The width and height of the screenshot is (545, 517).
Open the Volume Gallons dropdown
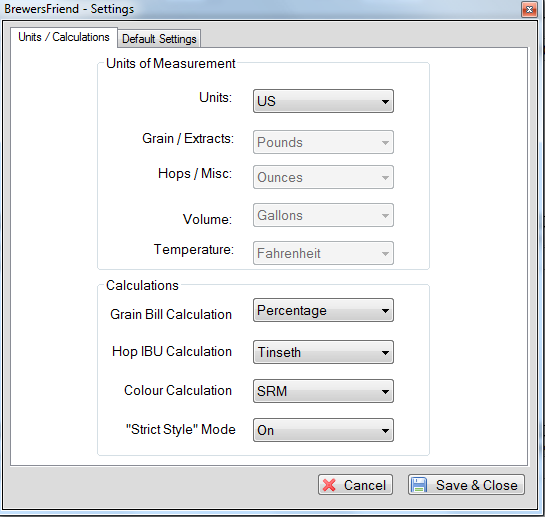323,215
